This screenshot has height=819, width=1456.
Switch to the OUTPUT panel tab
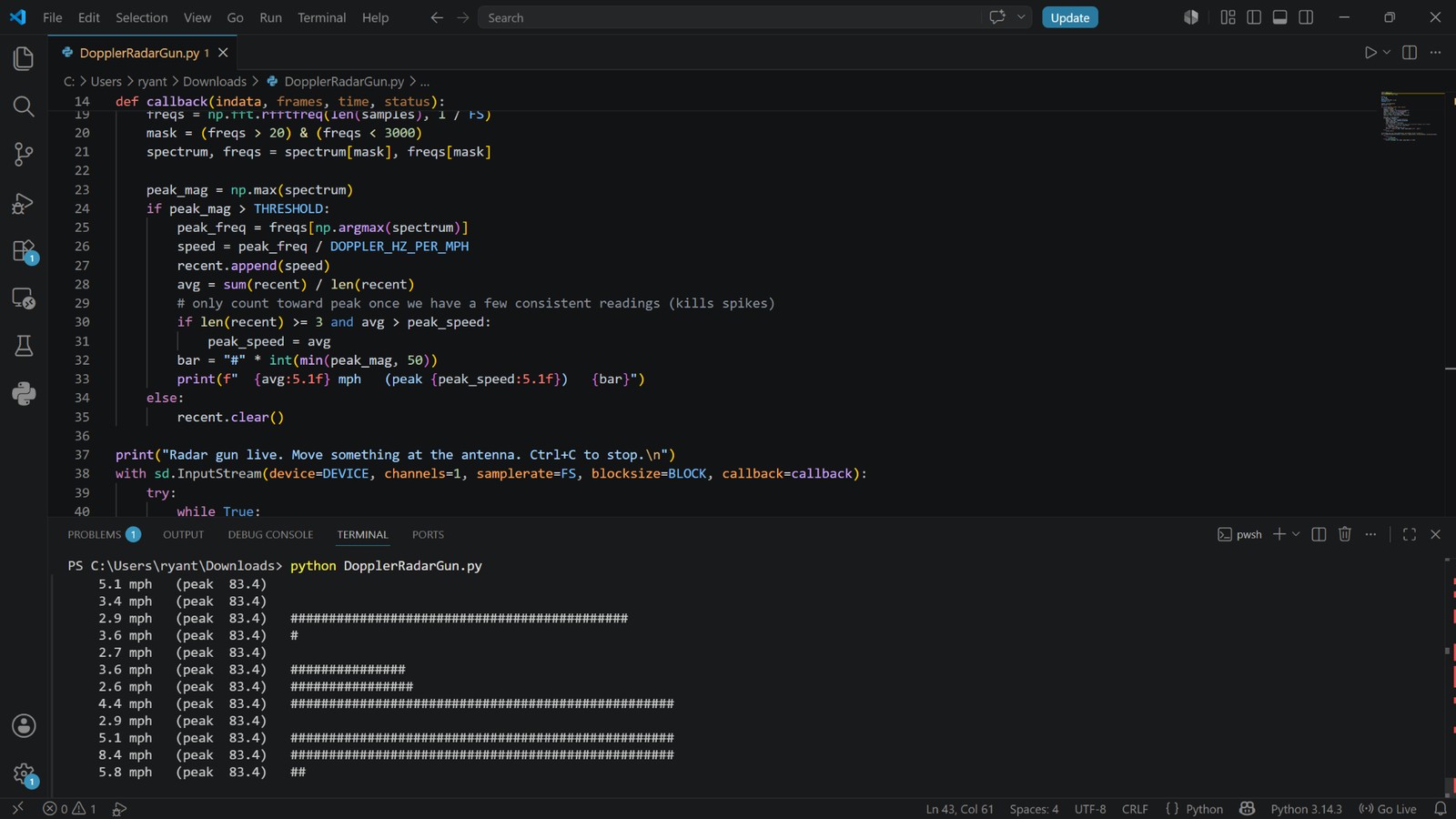[183, 534]
